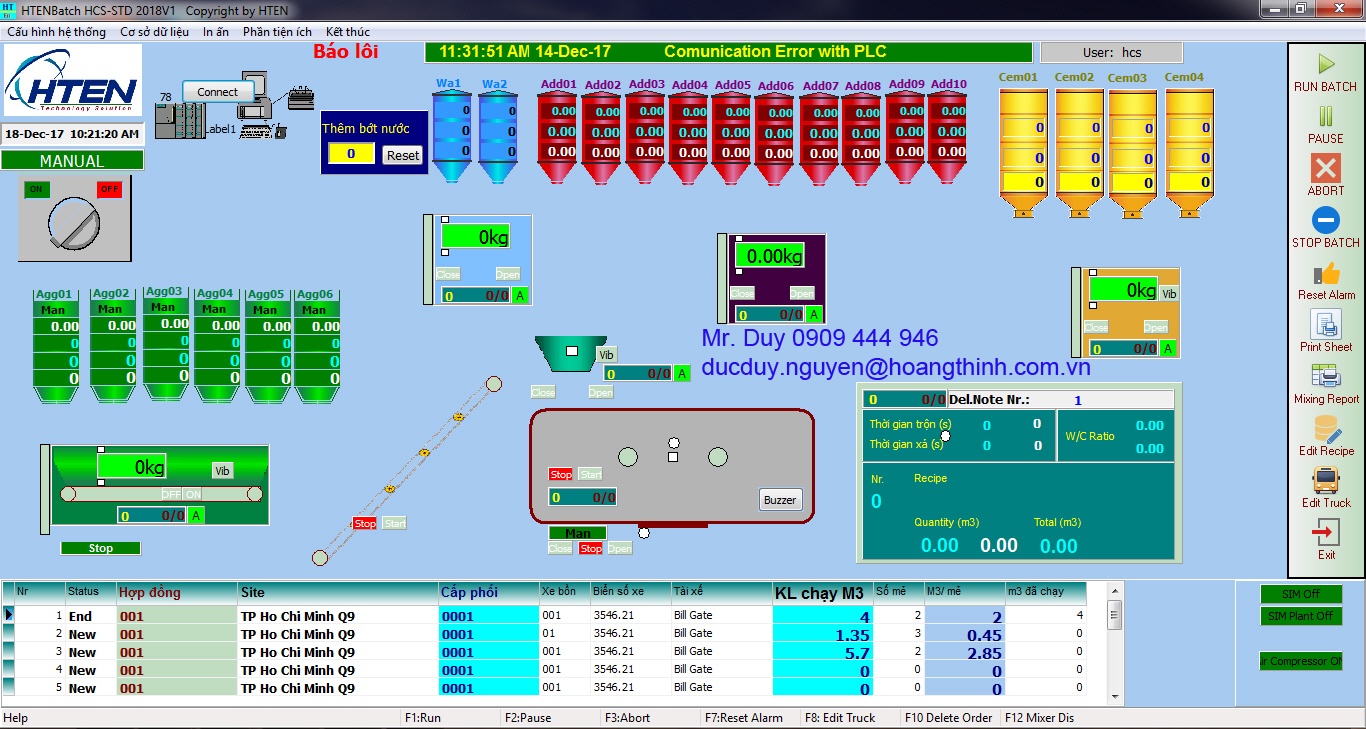The image size is (1366, 729).
Task: Click the 1.35 cell in KL chạy M3
Action: pos(822,635)
